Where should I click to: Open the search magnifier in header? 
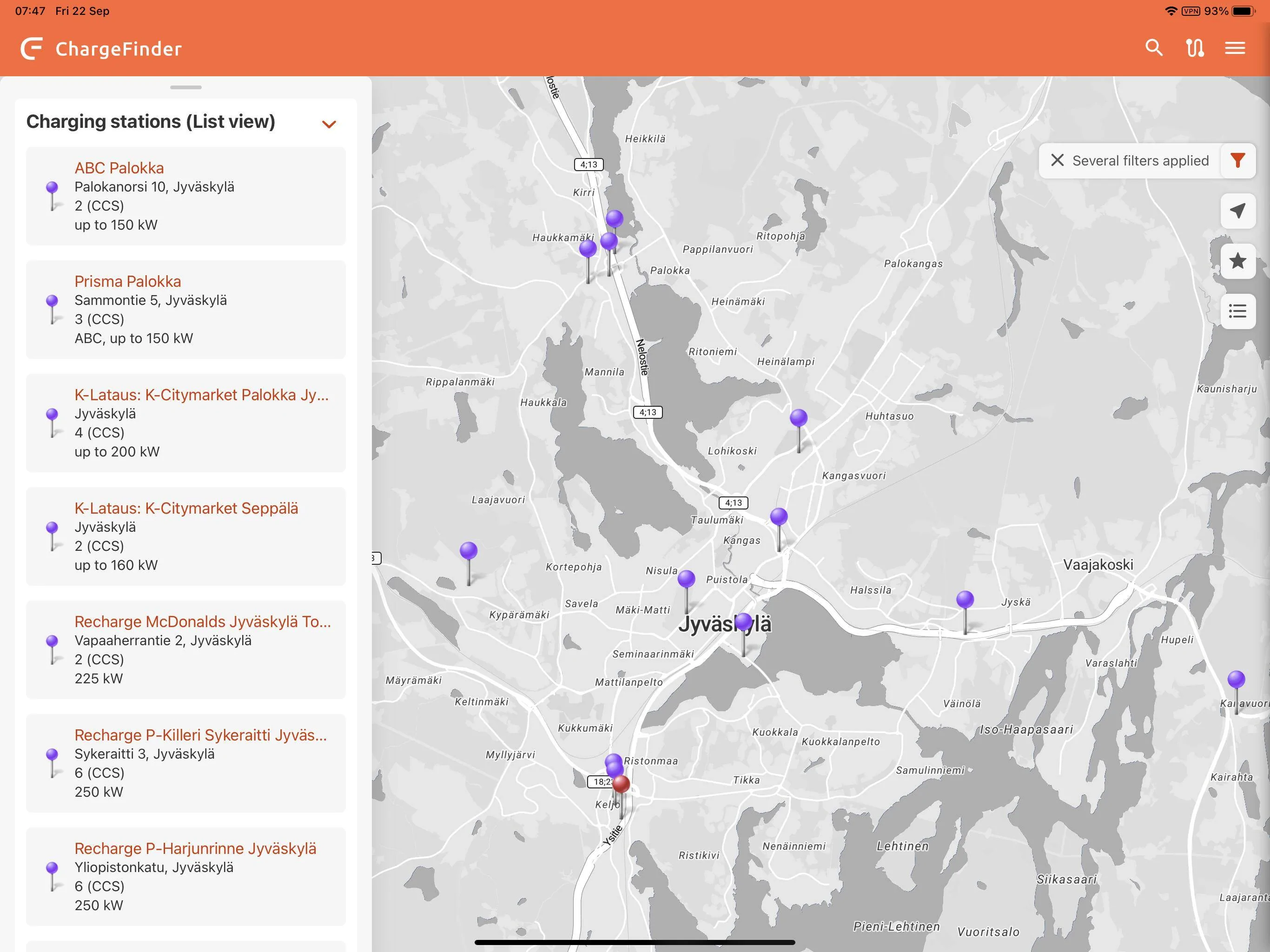(x=1153, y=48)
